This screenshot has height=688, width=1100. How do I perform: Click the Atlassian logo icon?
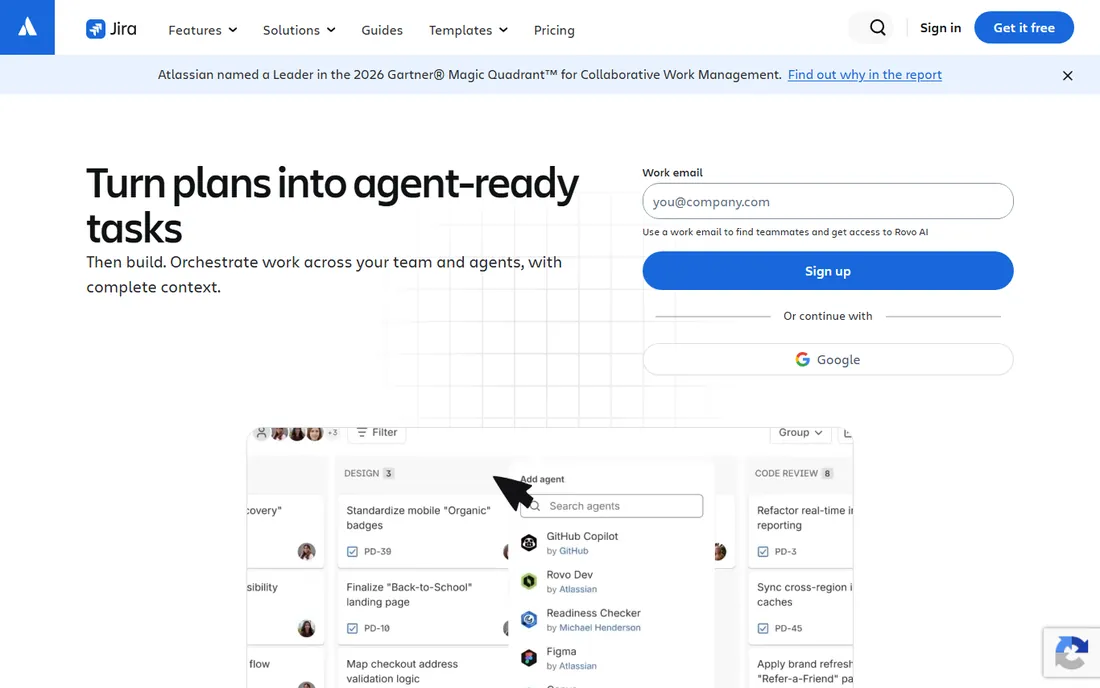click(x=27, y=27)
